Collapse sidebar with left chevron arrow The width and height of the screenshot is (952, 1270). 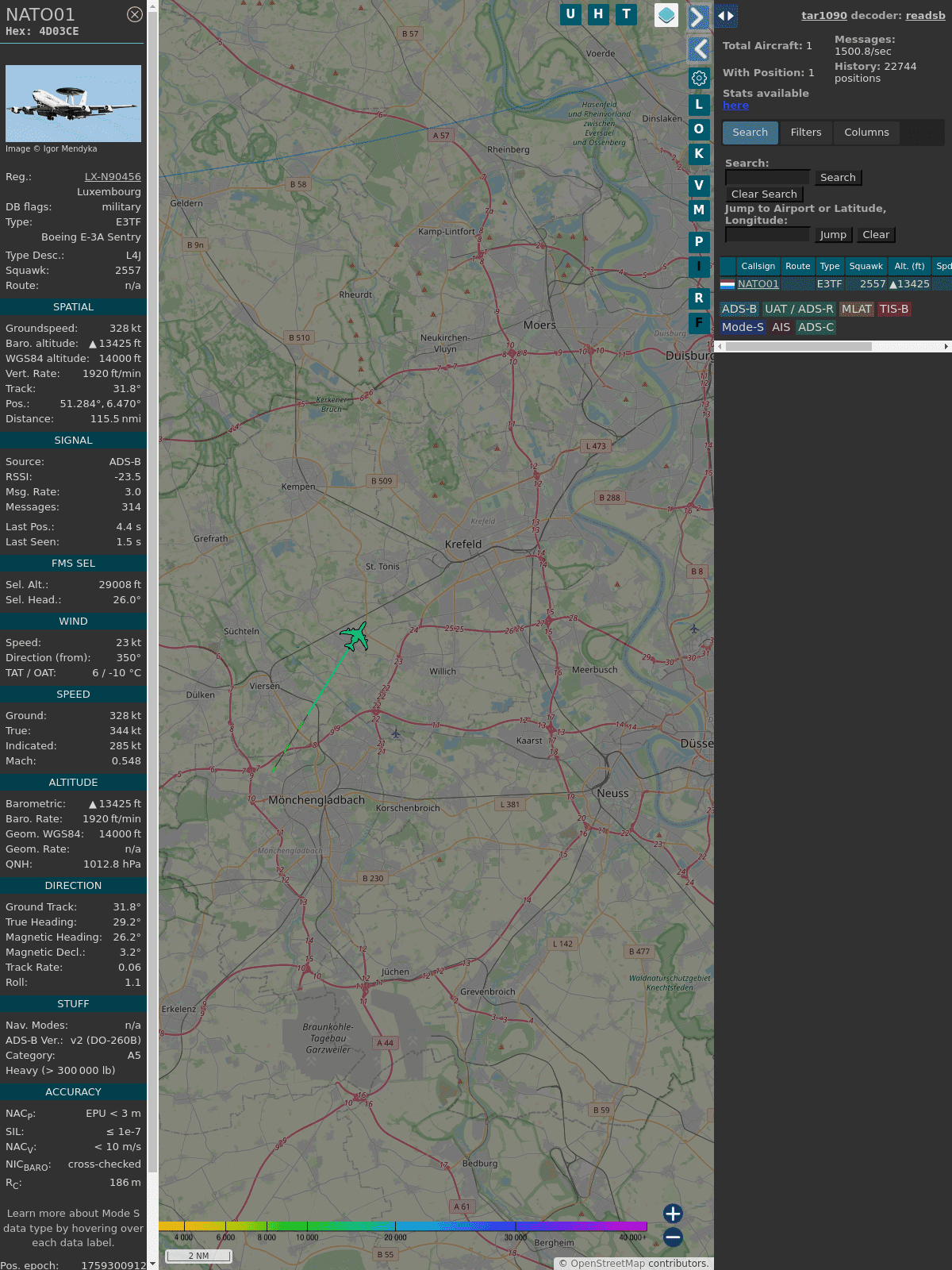point(698,49)
